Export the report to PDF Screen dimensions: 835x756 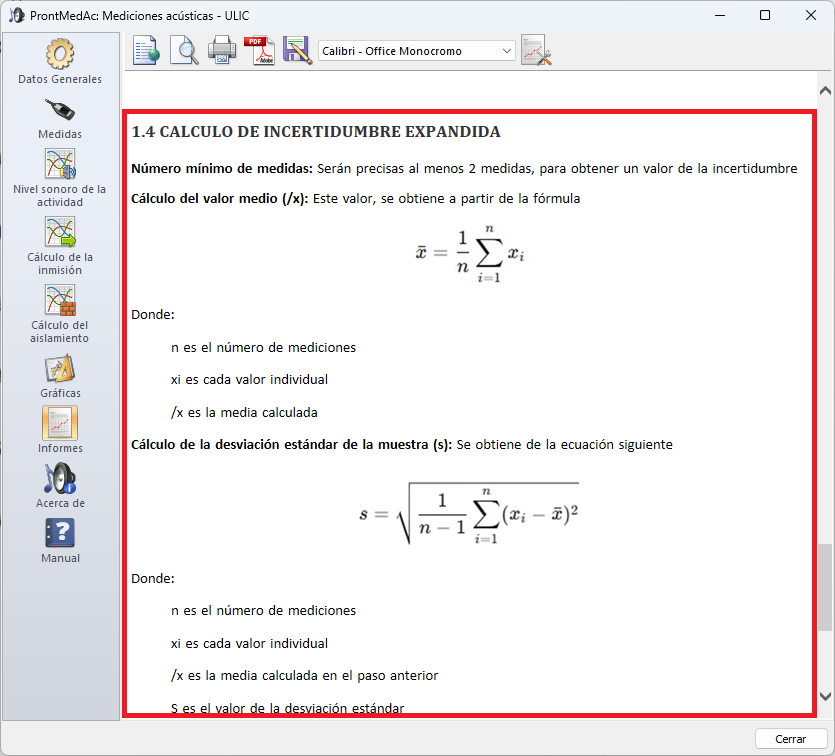(258, 49)
